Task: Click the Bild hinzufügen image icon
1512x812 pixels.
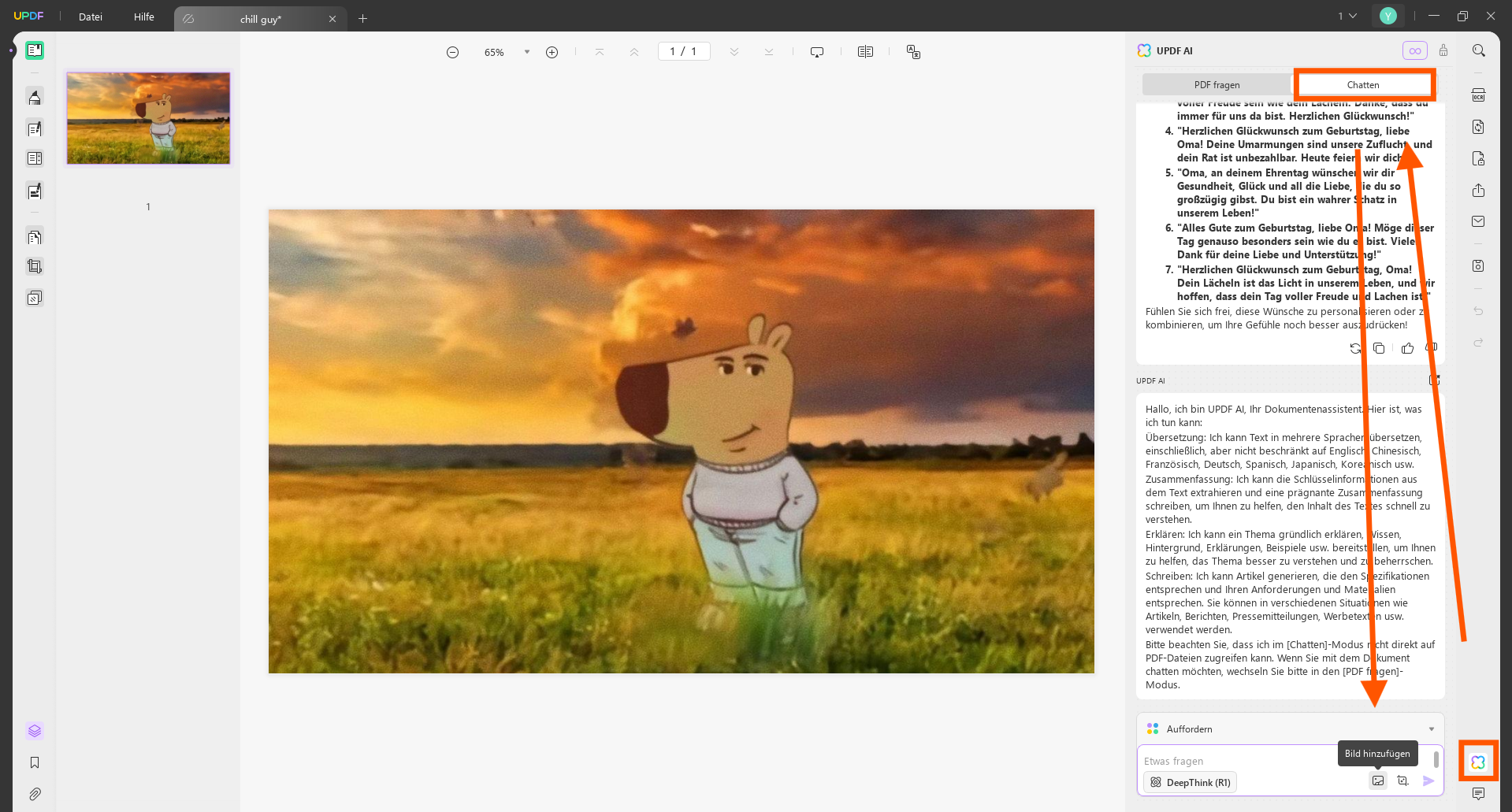Action: coord(1377,780)
